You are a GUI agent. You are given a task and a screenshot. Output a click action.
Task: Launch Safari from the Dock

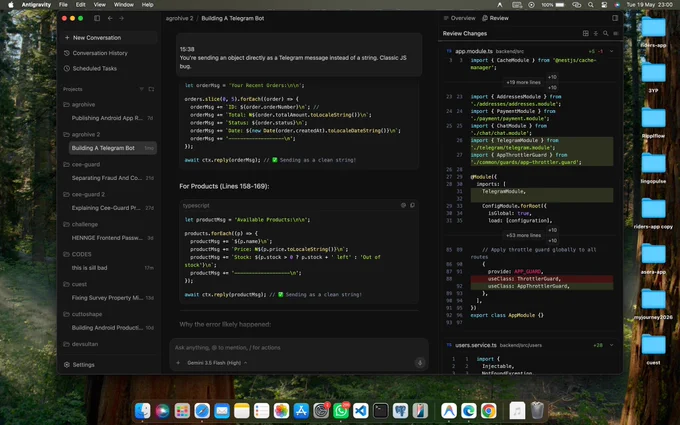pos(202,410)
